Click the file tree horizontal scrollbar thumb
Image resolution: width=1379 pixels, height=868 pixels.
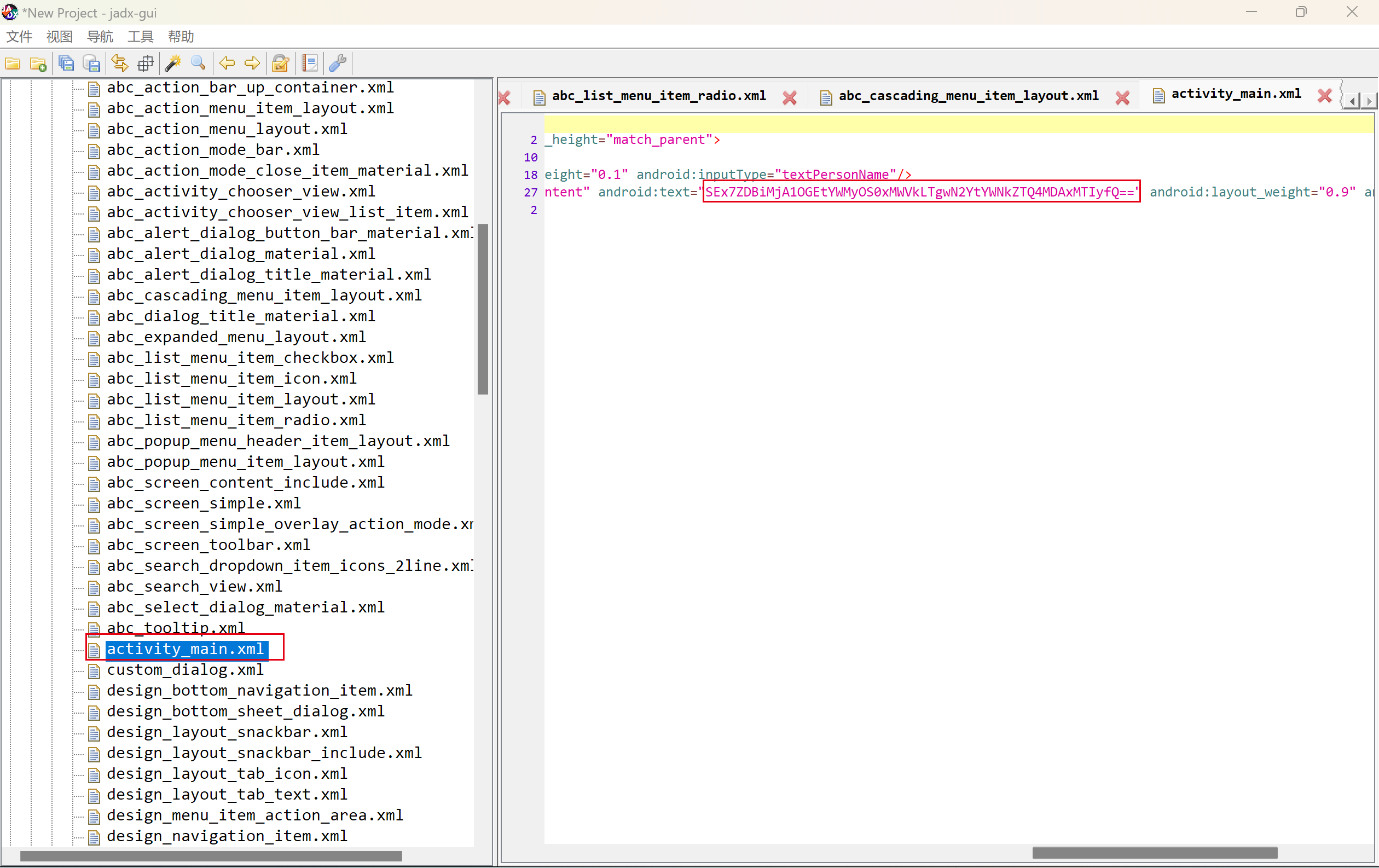[211, 857]
